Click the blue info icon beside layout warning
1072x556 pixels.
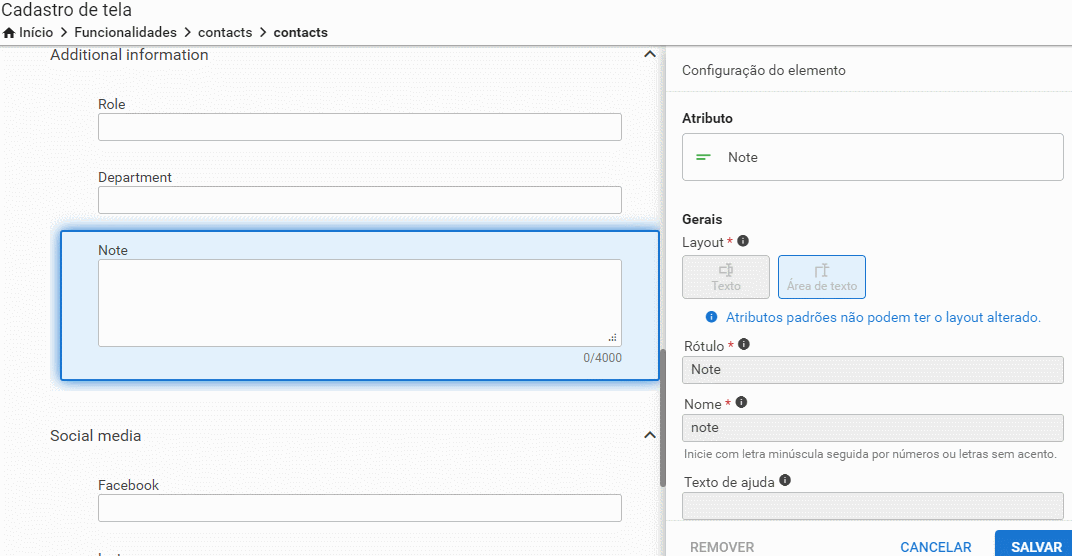(x=712, y=317)
